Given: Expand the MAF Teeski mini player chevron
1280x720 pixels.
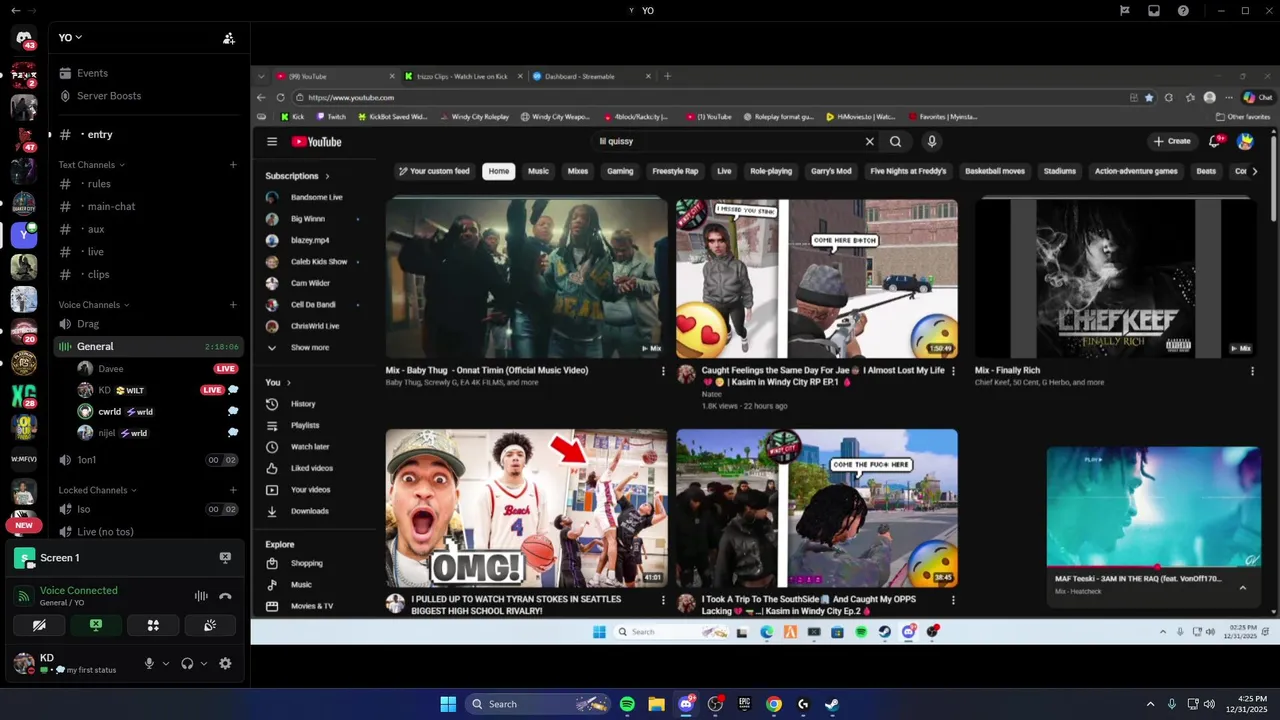Looking at the screenshot, I should 1243,588.
